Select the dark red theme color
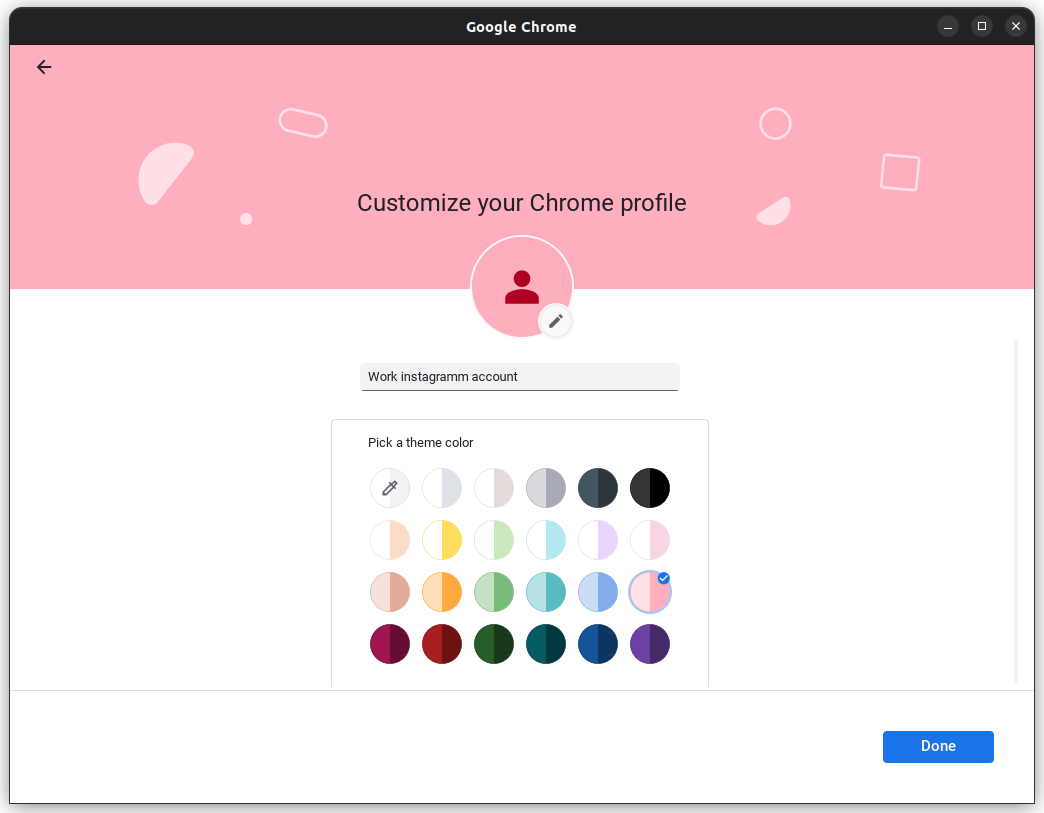The height and width of the screenshot is (813, 1044). point(442,644)
